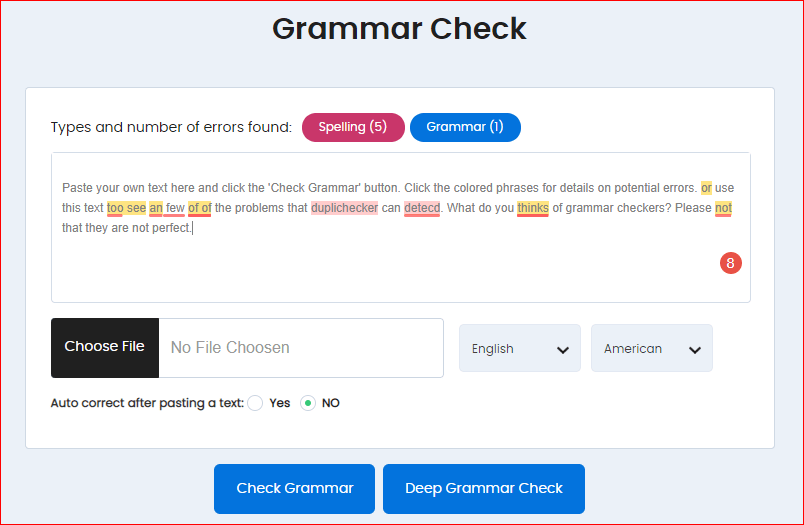Click the chevron arrow in English dropdown
The height and width of the screenshot is (525, 804).
click(562, 349)
